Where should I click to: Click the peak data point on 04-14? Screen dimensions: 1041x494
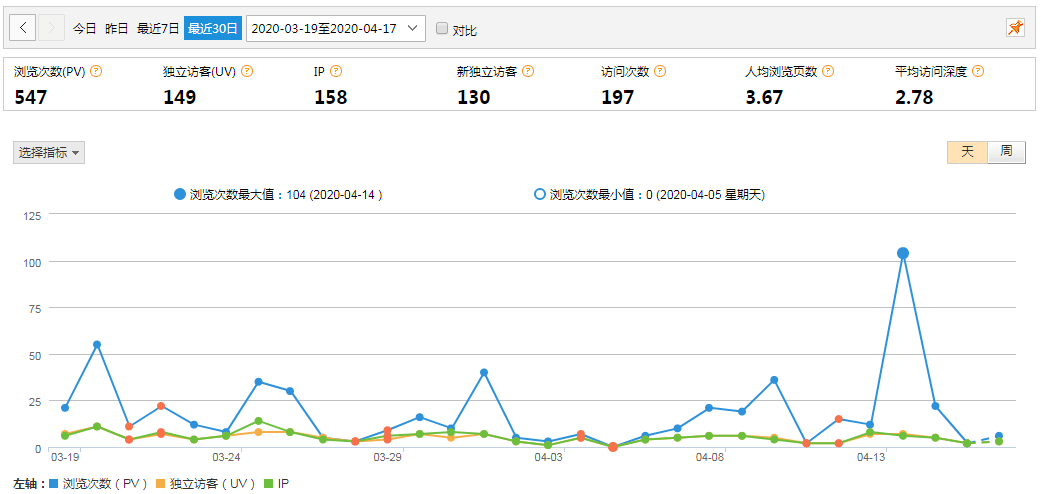[x=903, y=254]
